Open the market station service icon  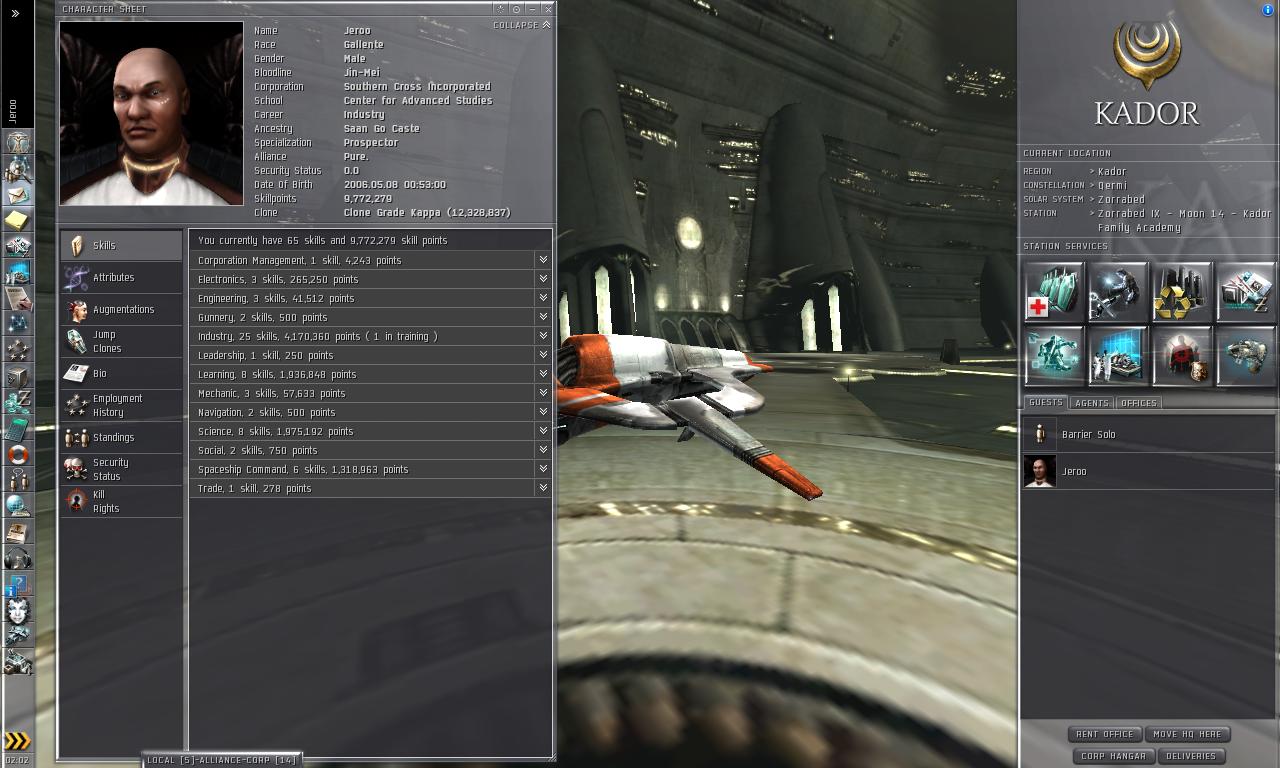(1246, 292)
